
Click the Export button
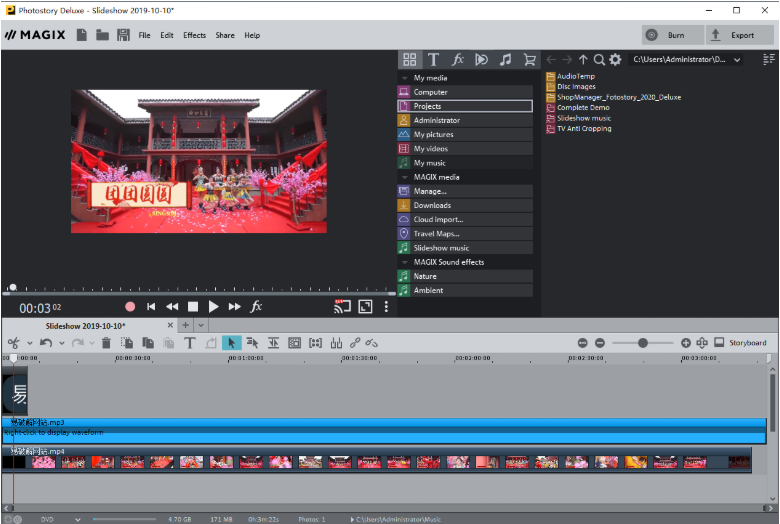pos(739,35)
